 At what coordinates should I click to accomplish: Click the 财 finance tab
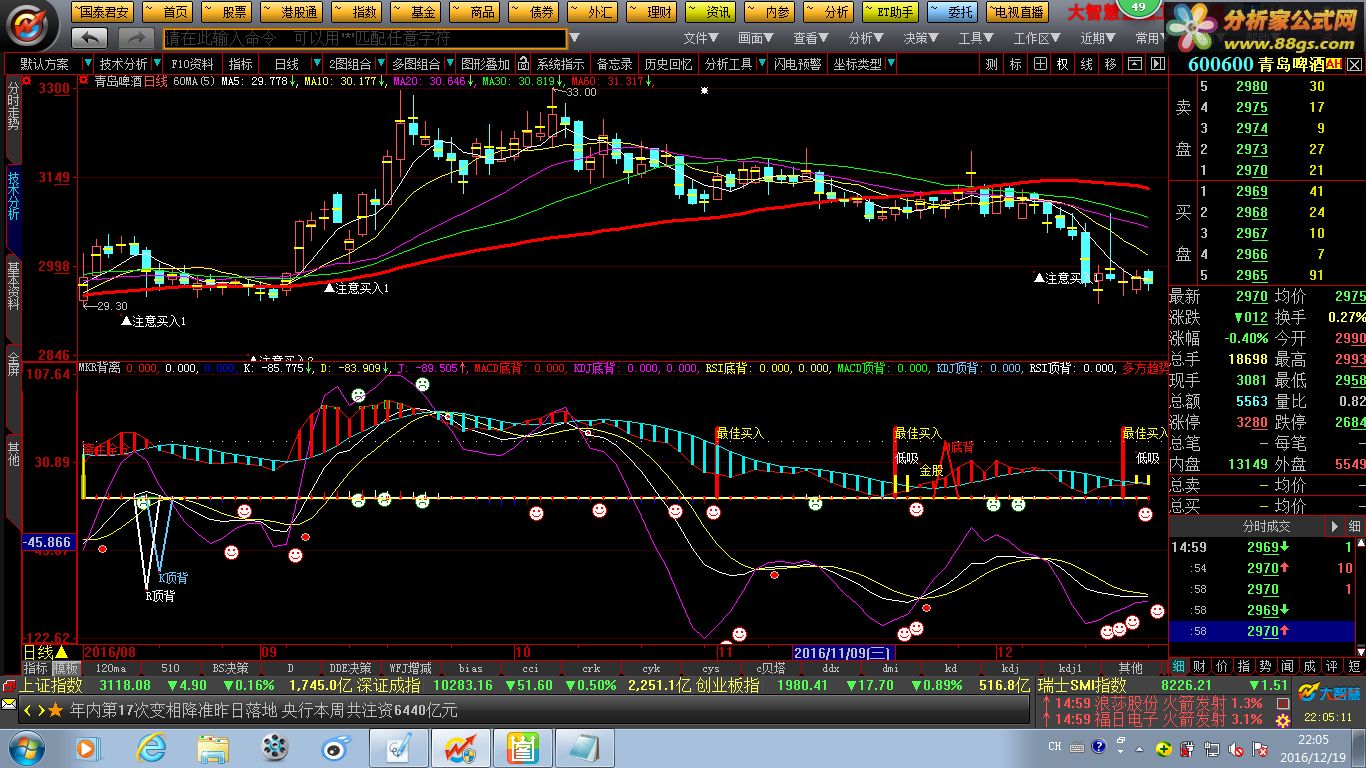click(x=1200, y=666)
